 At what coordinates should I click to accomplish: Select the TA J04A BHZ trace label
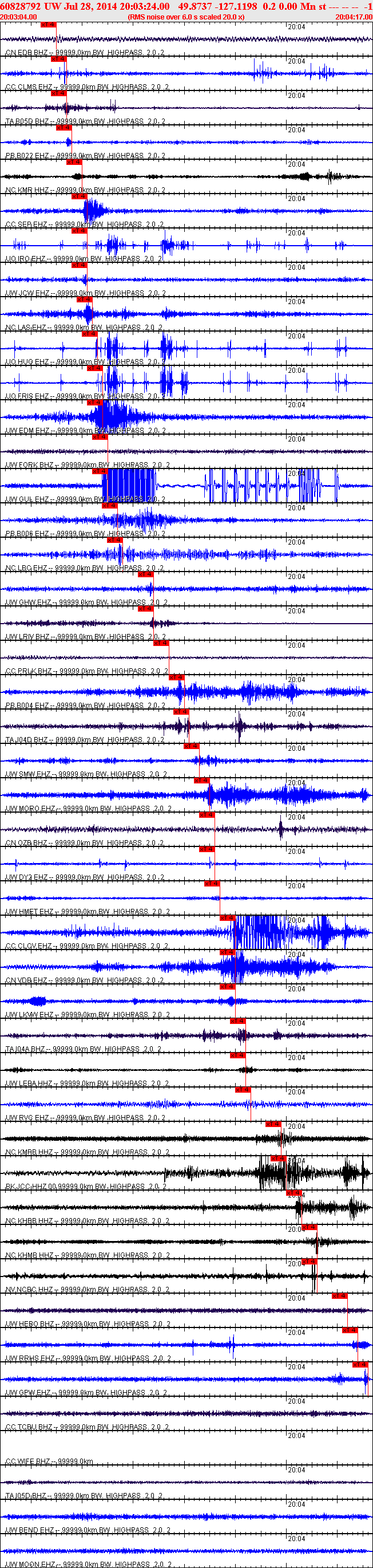(84, 1050)
